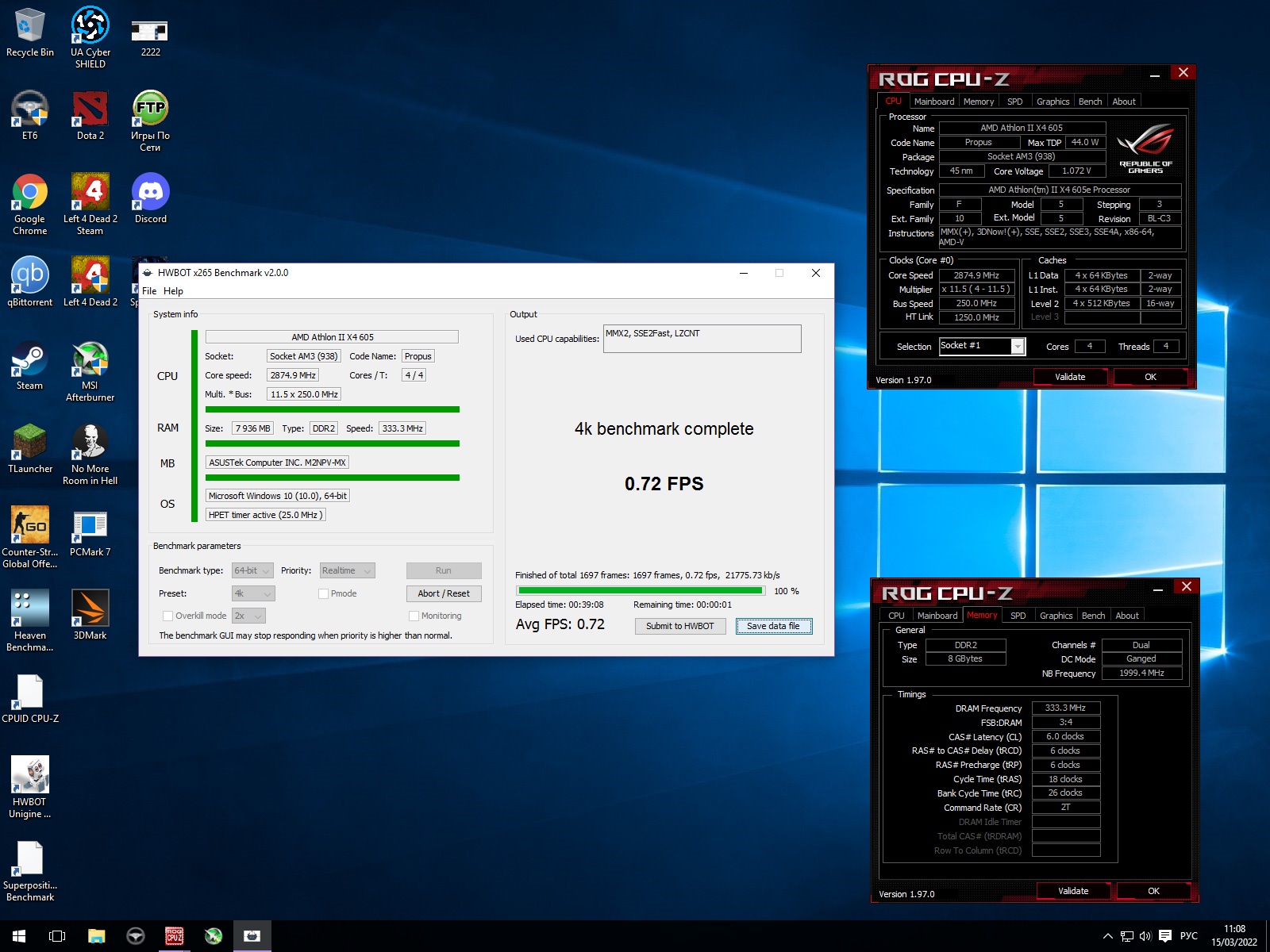Open Bench tab in top CPU-Z window
This screenshot has width=1270, height=952.
tap(1090, 102)
